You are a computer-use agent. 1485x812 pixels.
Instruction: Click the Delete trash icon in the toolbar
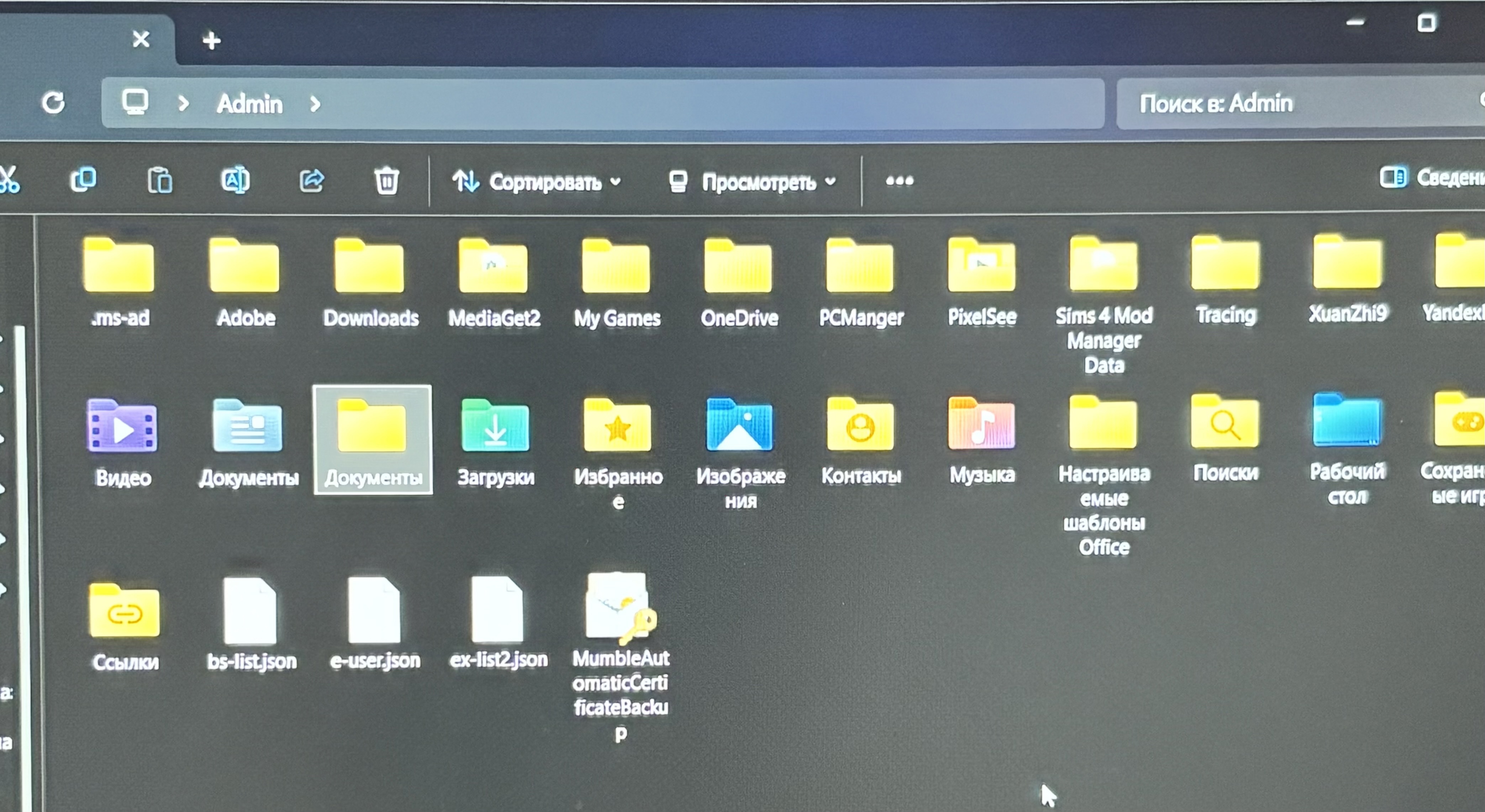click(386, 180)
